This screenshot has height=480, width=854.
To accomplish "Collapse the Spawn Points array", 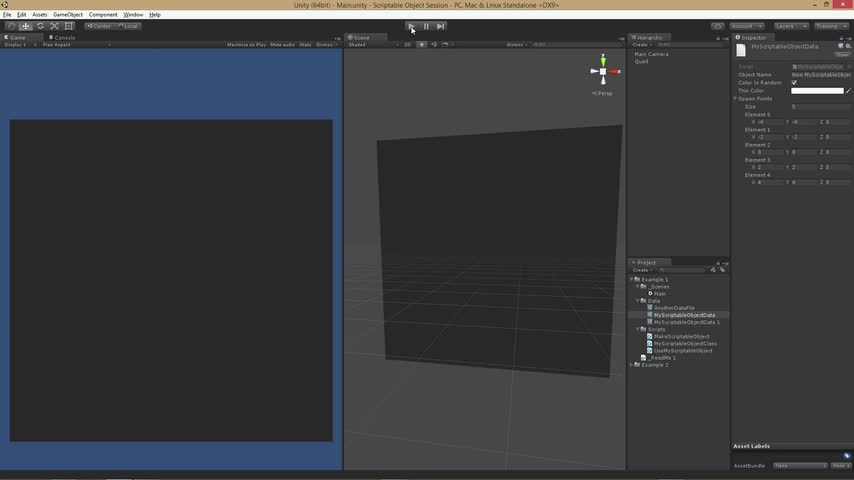I will pos(736,99).
